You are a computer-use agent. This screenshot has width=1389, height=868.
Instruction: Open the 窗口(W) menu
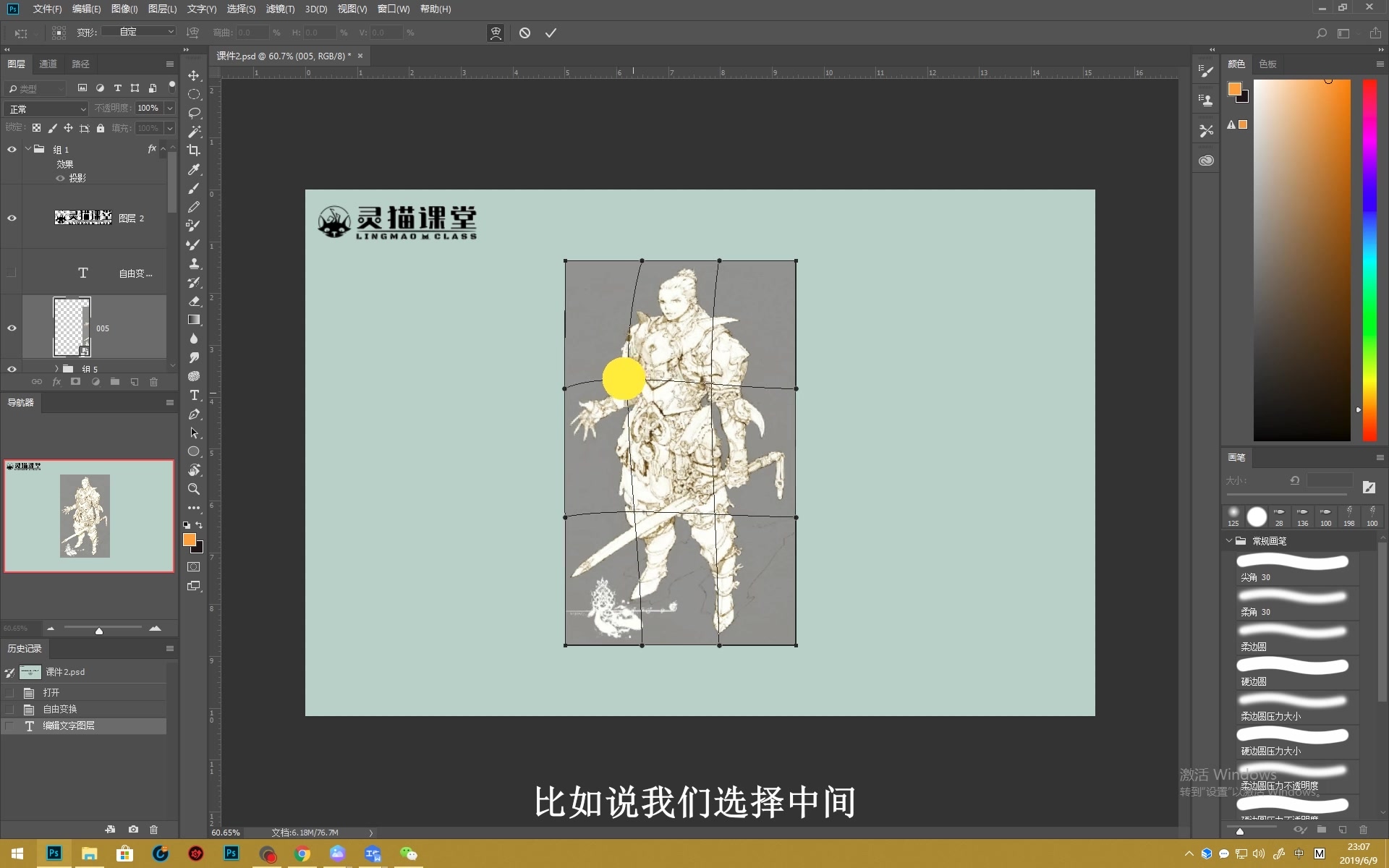click(x=394, y=9)
